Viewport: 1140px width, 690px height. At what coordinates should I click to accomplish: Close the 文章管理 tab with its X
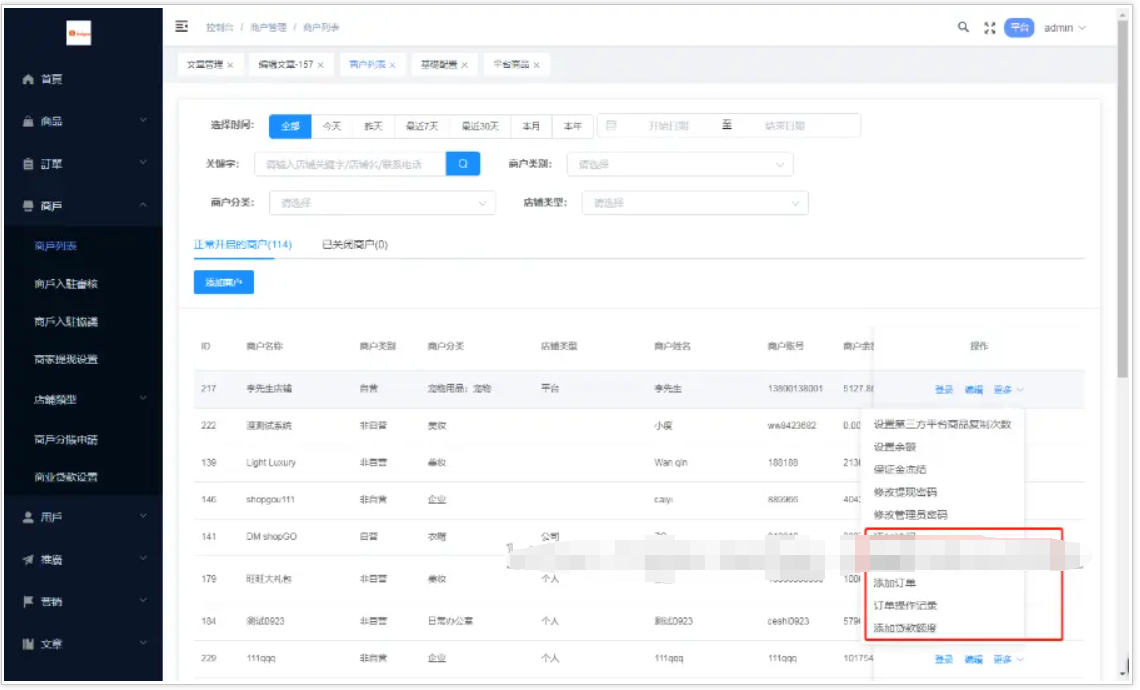pos(230,65)
